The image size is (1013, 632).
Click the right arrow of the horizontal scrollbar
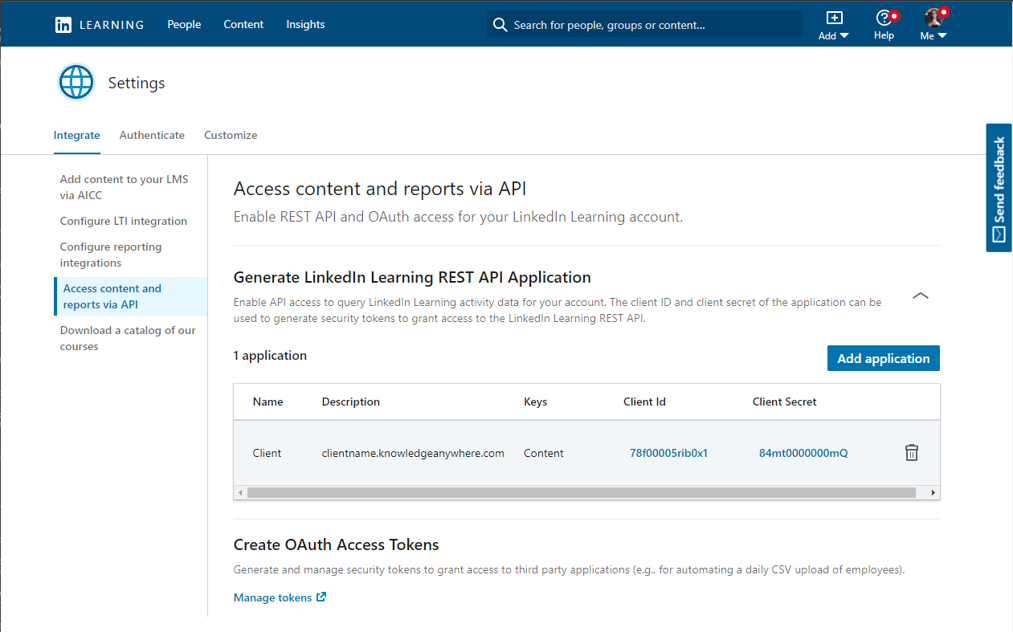(x=932, y=492)
